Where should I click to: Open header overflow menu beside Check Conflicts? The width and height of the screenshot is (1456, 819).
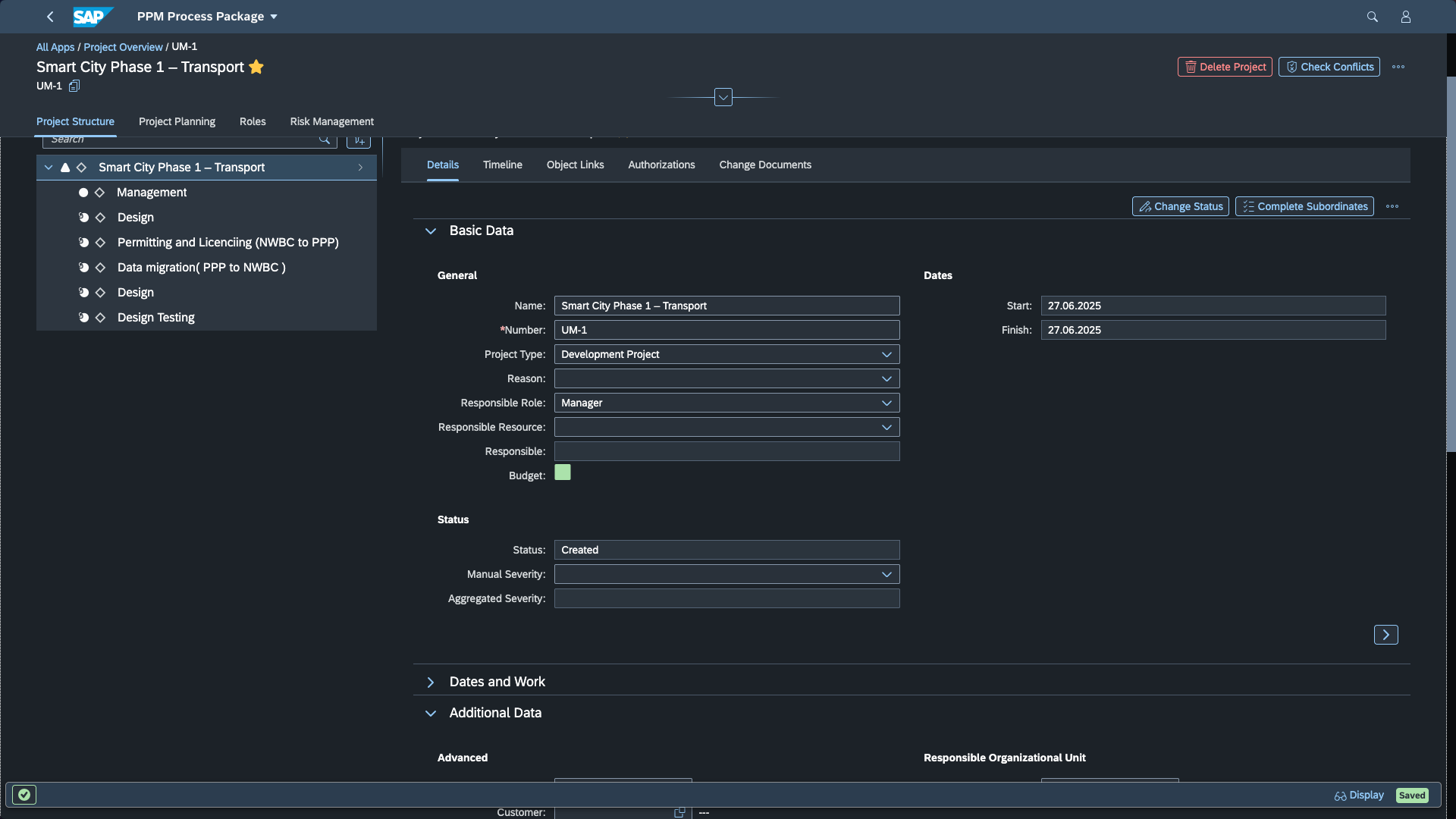pos(1398,67)
